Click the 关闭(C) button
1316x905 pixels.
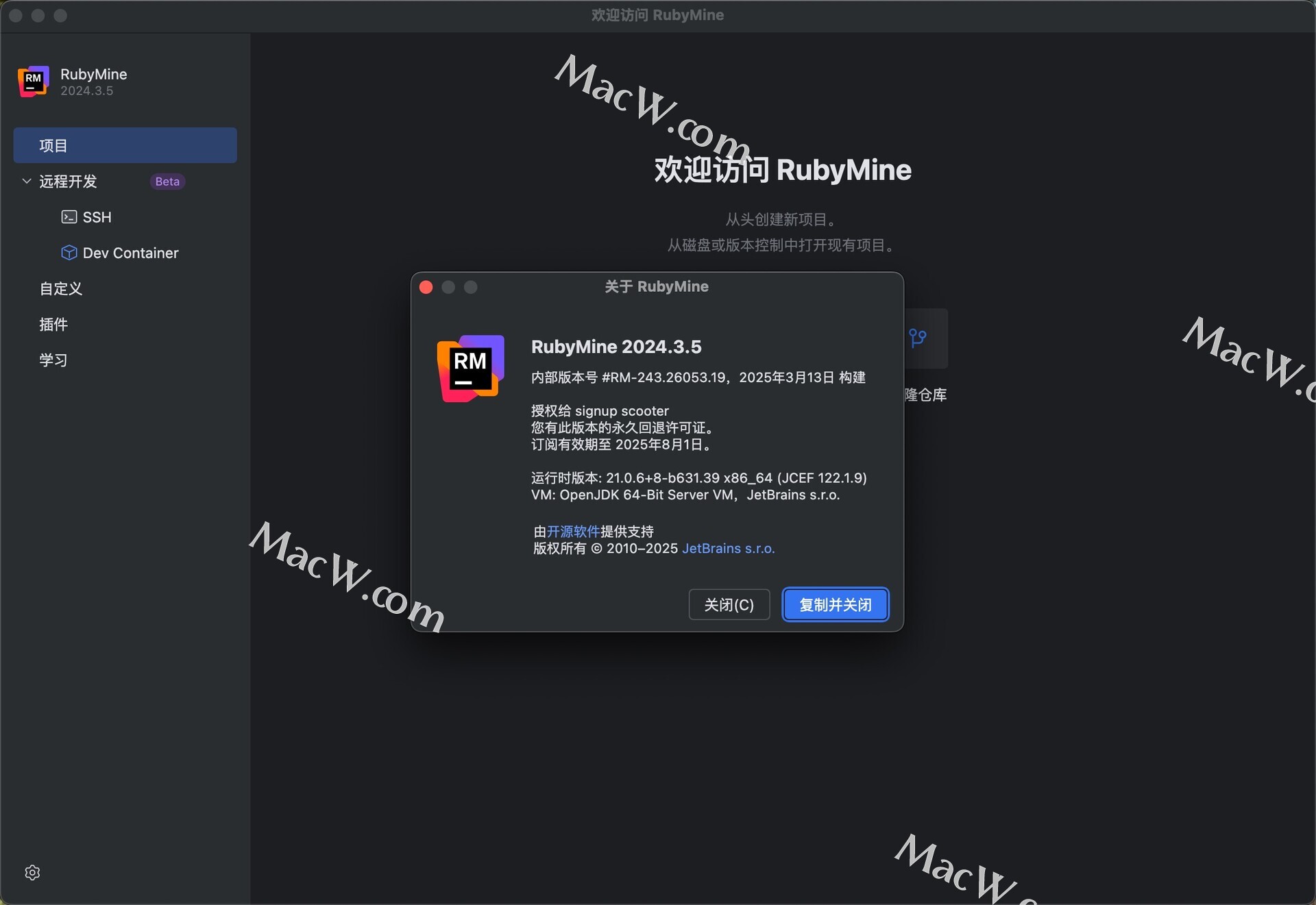pyautogui.click(x=729, y=604)
